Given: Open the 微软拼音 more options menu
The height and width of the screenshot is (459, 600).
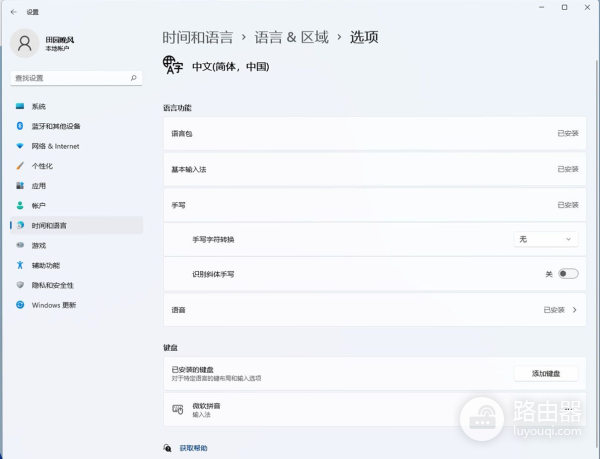Looking at the screenshot, I should point(569,410).
